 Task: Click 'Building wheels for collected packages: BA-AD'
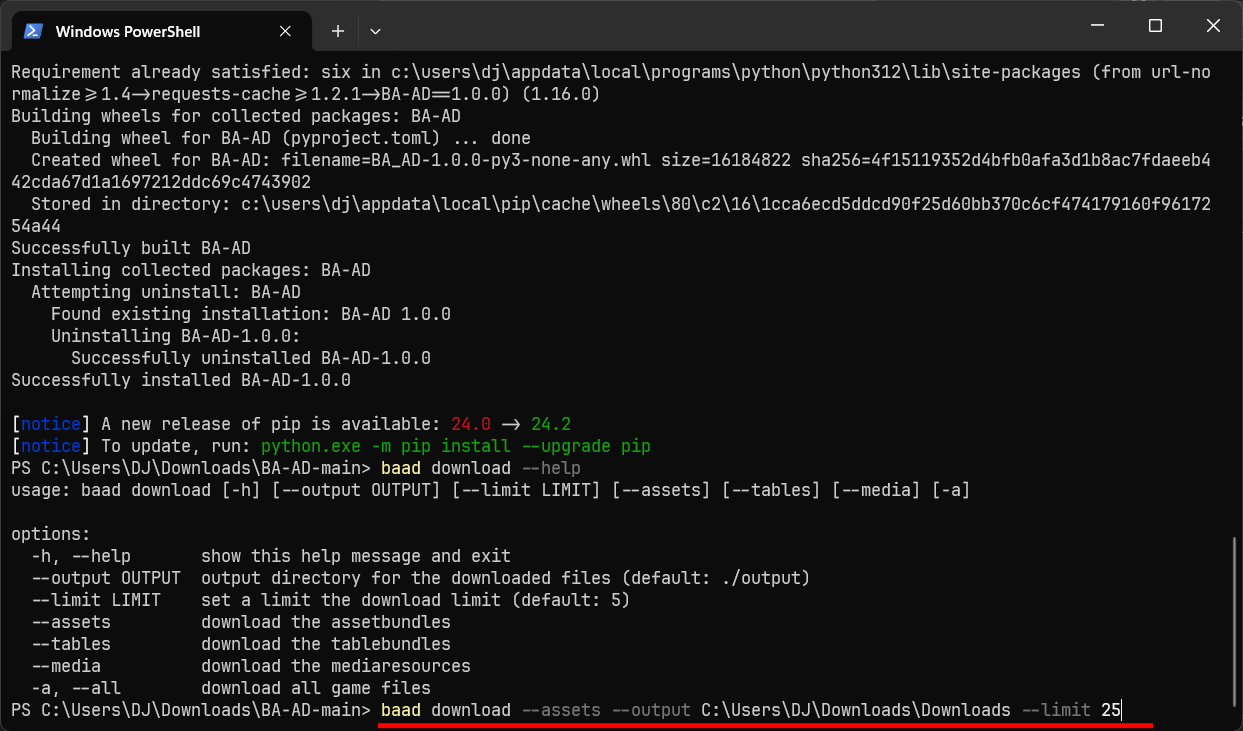236,116
